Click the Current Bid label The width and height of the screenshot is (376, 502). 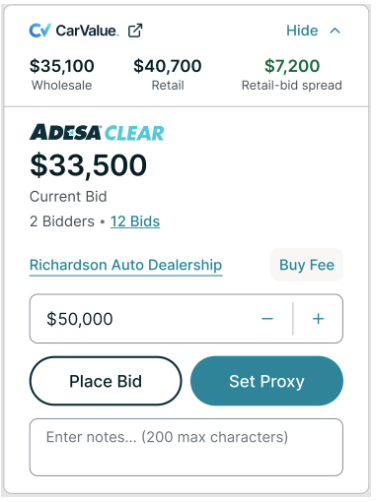point(68,196)
